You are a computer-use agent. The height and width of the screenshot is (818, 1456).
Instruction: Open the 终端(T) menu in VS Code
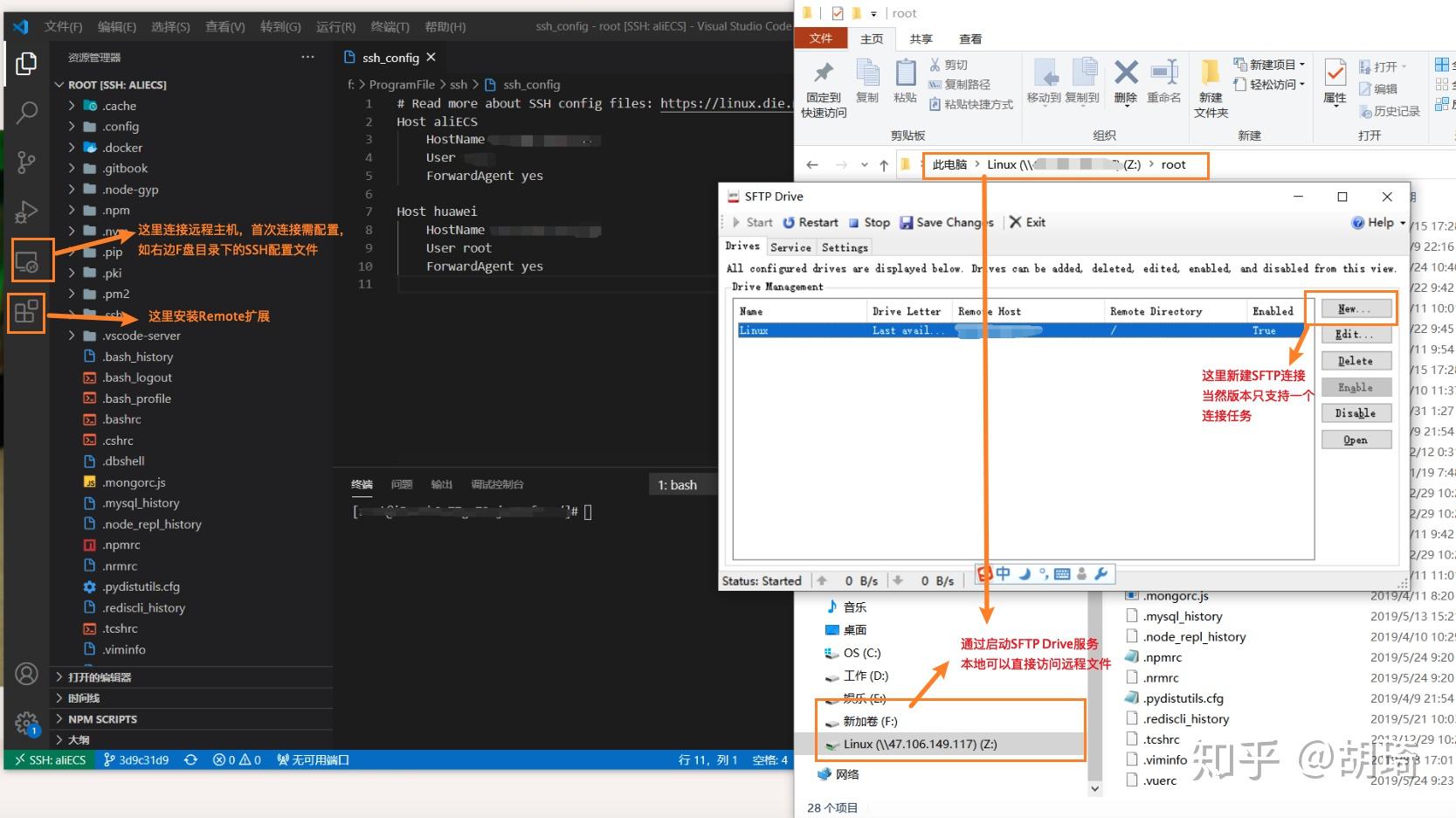(390, 26)
